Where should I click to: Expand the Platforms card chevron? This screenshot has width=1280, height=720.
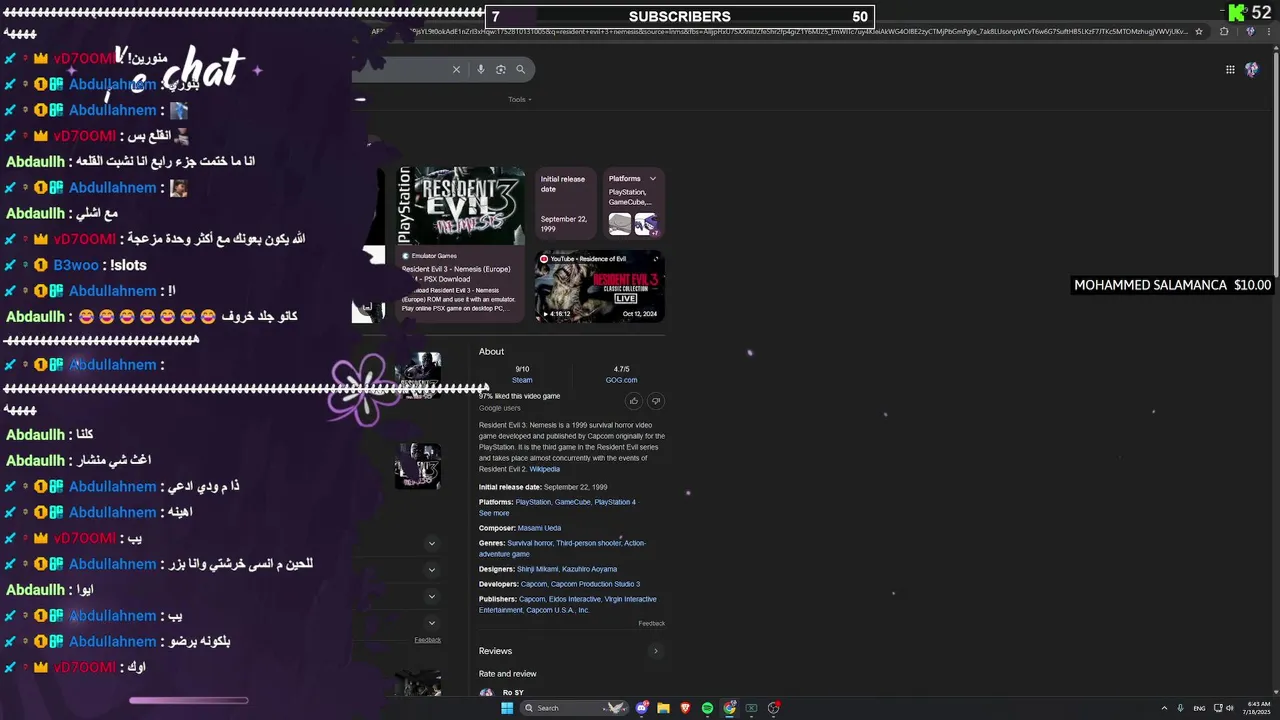pos(653,179)
